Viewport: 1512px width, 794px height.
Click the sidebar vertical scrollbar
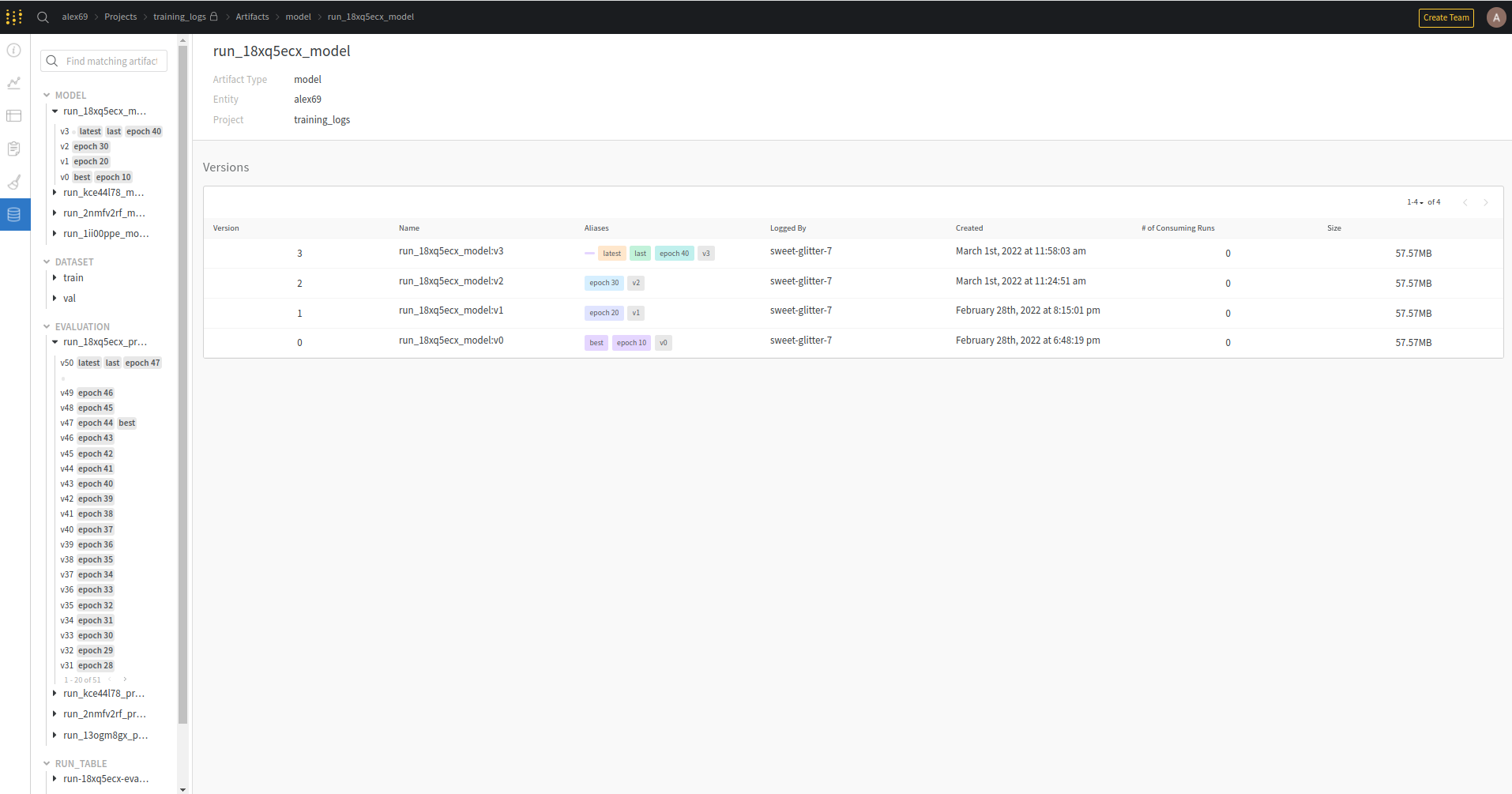click(183, 385)
